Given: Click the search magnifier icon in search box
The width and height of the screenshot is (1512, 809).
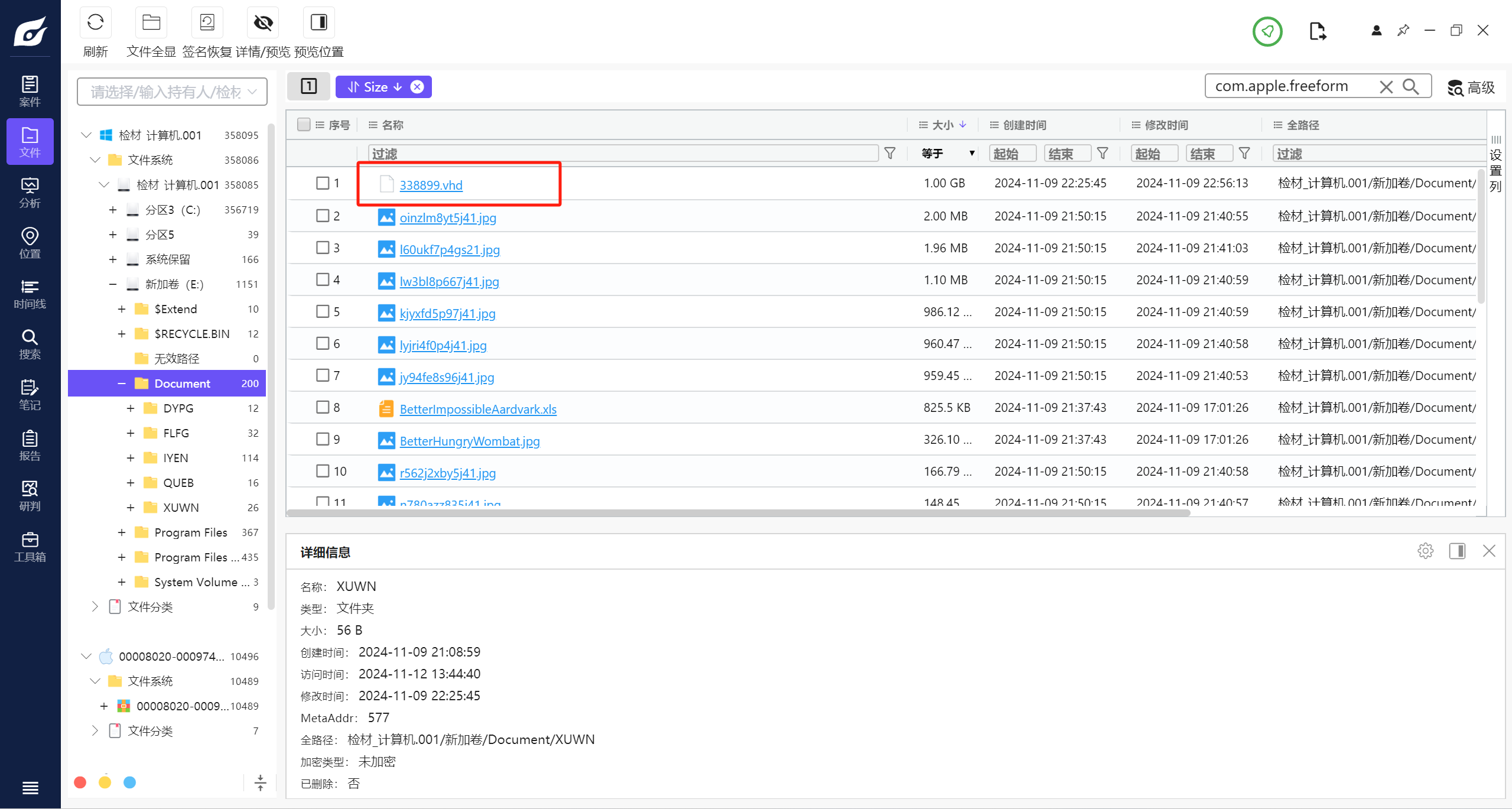Looking at the screenshot, I should click(x=1410, y=87).
